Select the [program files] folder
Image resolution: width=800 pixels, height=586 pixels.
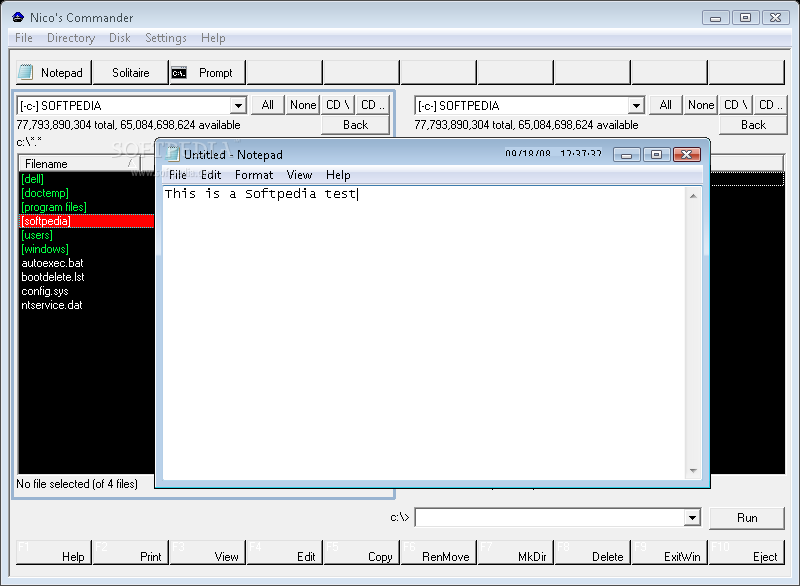54,207
